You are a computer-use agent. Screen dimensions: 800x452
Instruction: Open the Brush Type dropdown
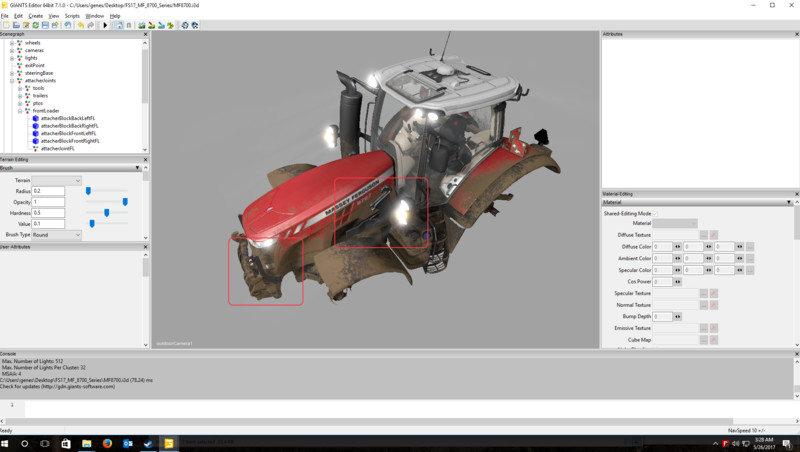pyautogui.click(x=56, y=235)
